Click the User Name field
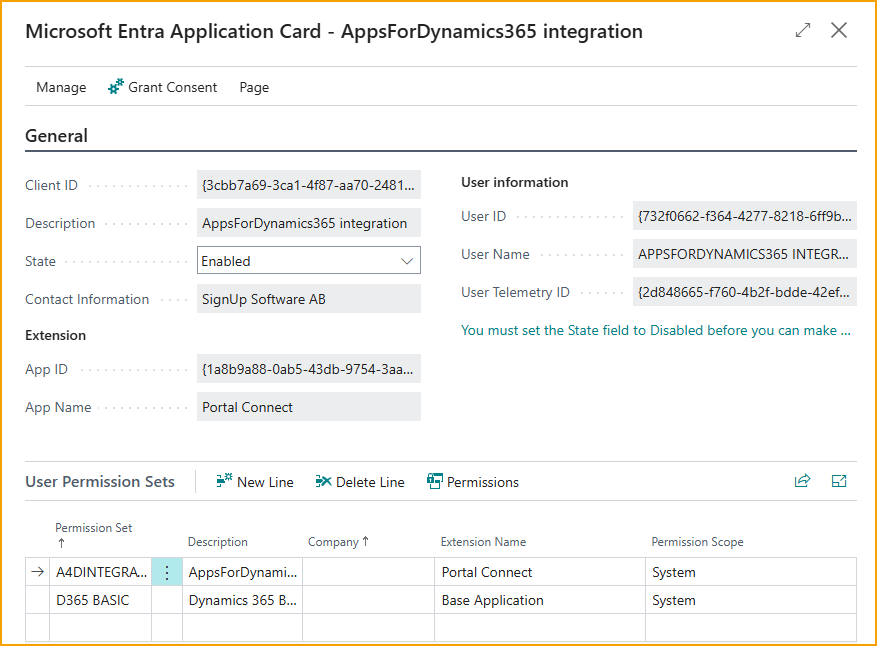Viewport: 877px width, 646px height. click(x=744, y=254)
